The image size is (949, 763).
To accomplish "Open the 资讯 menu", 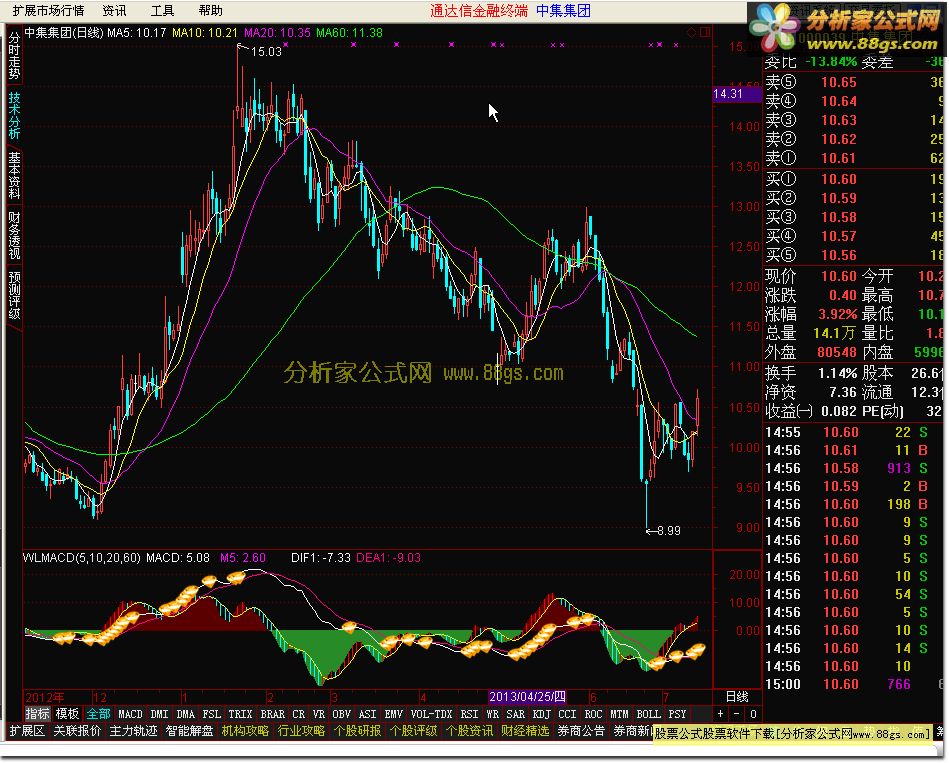I will click(x=114, y=10).
